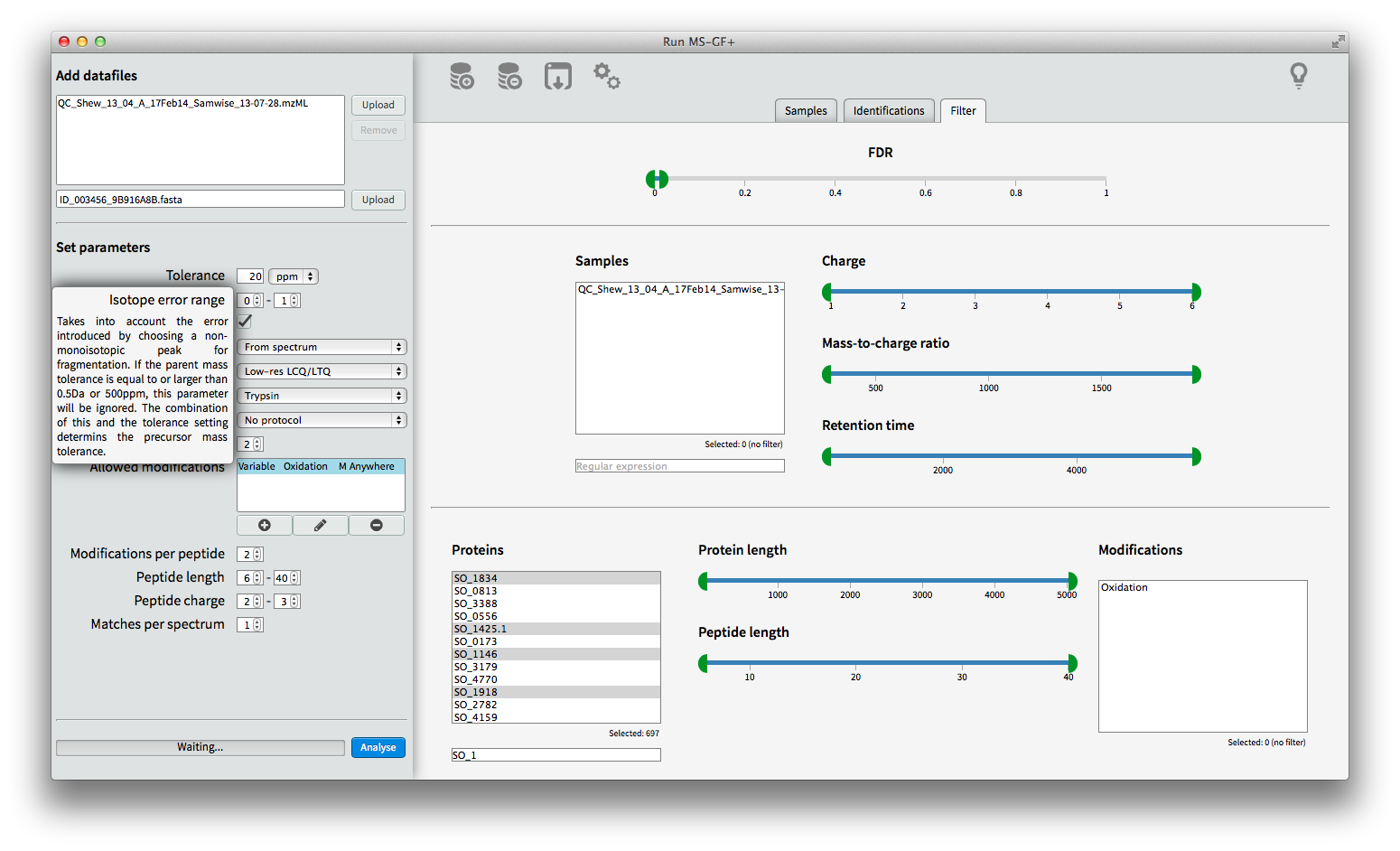Click the Waiting... progress bar

click(x=201, y=747)
